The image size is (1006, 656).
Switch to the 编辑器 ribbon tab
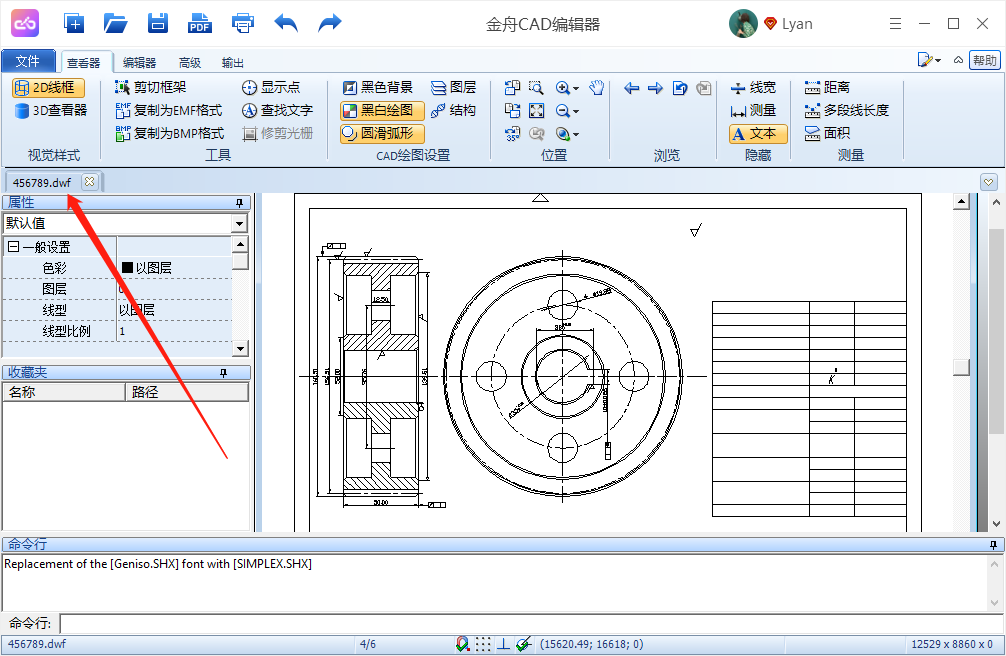(139, 62)
